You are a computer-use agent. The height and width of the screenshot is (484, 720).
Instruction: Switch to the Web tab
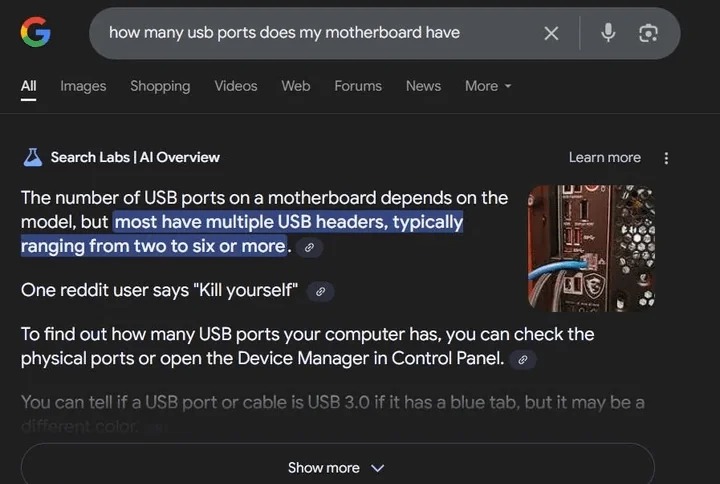click(296, 86)
